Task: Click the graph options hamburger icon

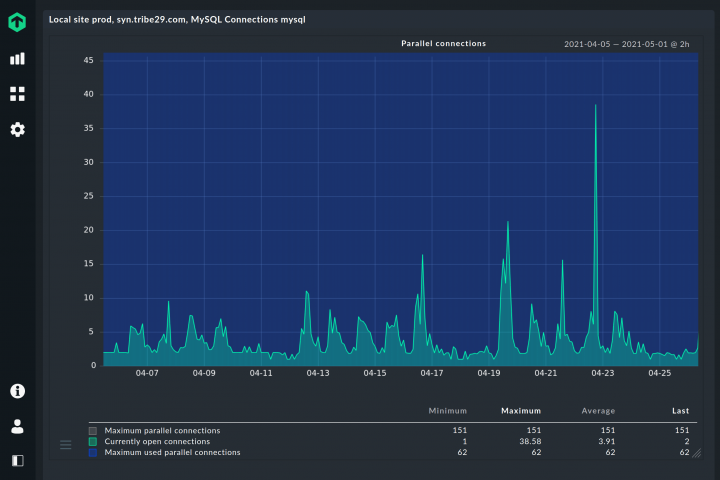Action: [x=66, y=445]
